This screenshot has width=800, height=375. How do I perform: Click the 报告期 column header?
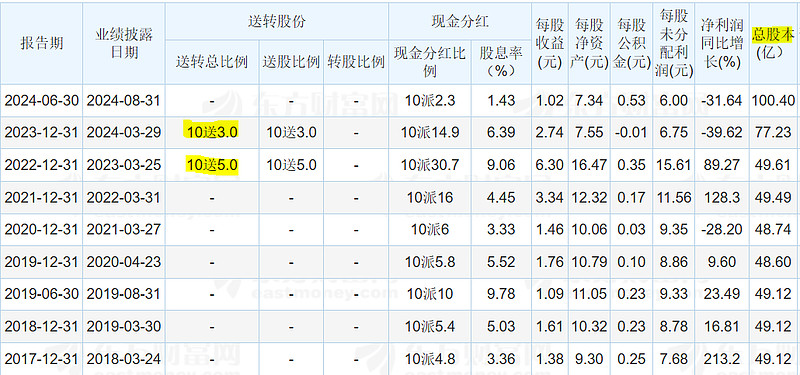point(42,43)
